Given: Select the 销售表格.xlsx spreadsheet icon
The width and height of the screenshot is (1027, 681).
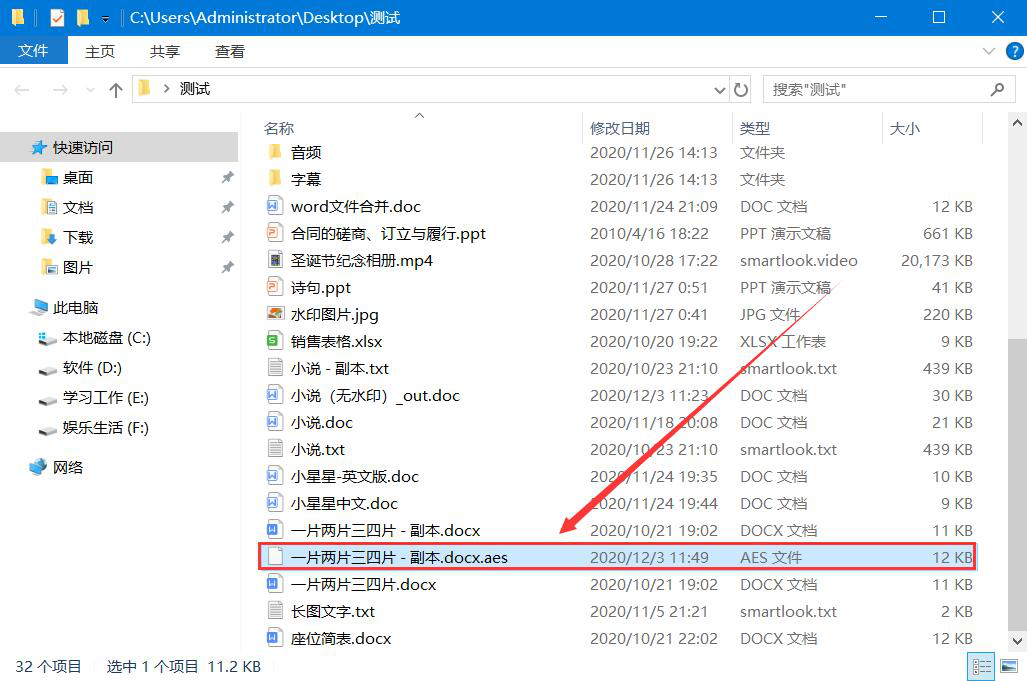Looking at the screenshot, I should coord(274,341).
